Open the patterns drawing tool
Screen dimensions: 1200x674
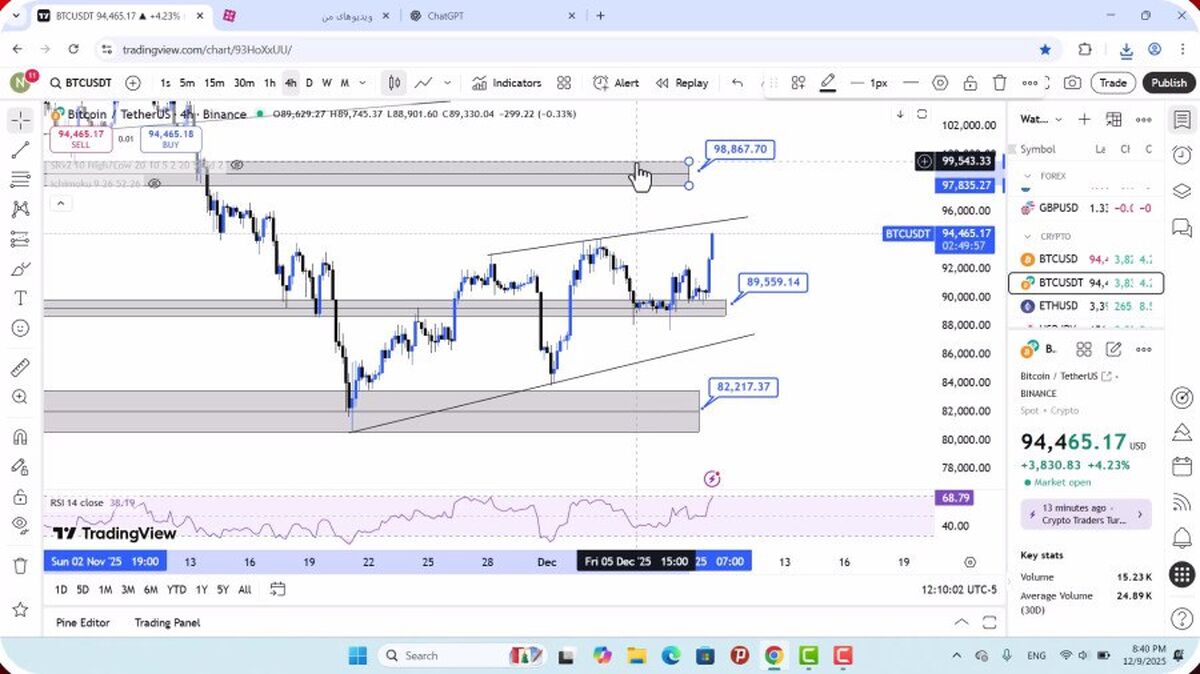tap(21, 210)
